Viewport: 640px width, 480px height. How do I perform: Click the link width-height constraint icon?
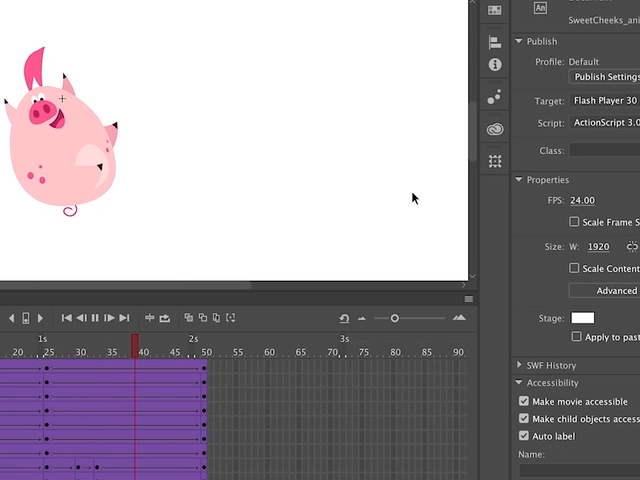click(x=632, y=247)
